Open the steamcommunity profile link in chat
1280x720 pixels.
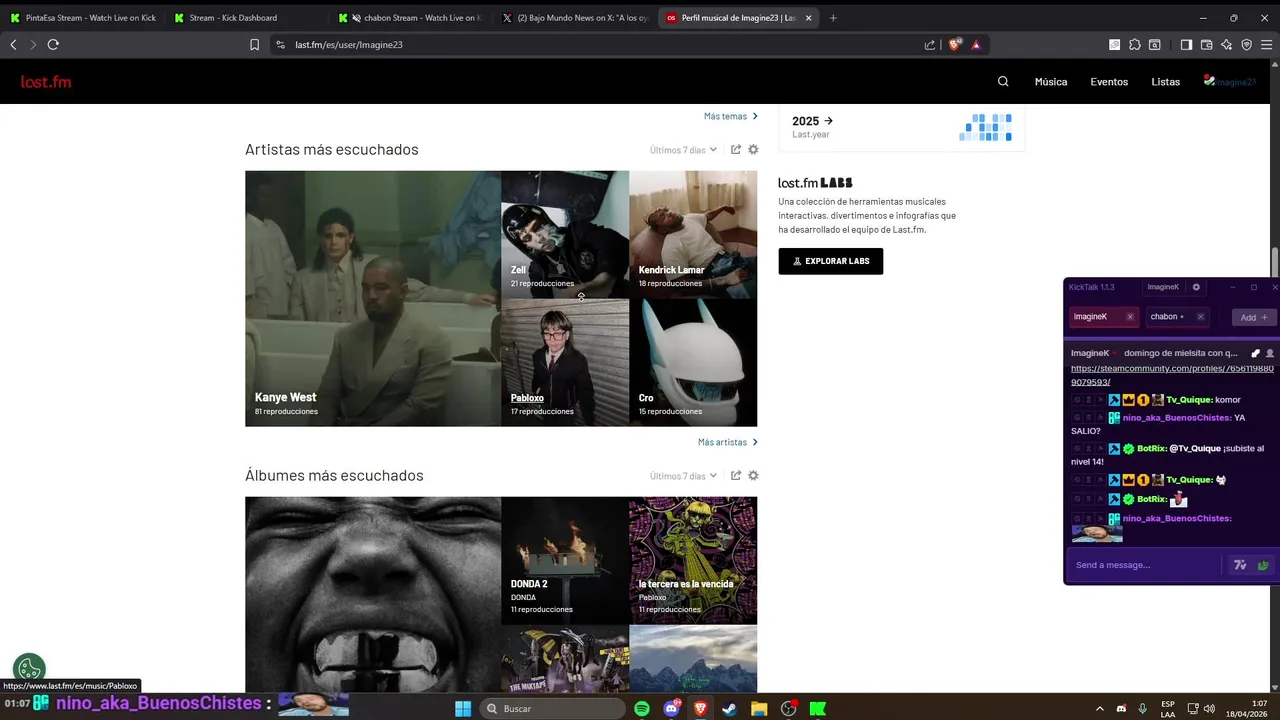click(x=1172, y=375)
